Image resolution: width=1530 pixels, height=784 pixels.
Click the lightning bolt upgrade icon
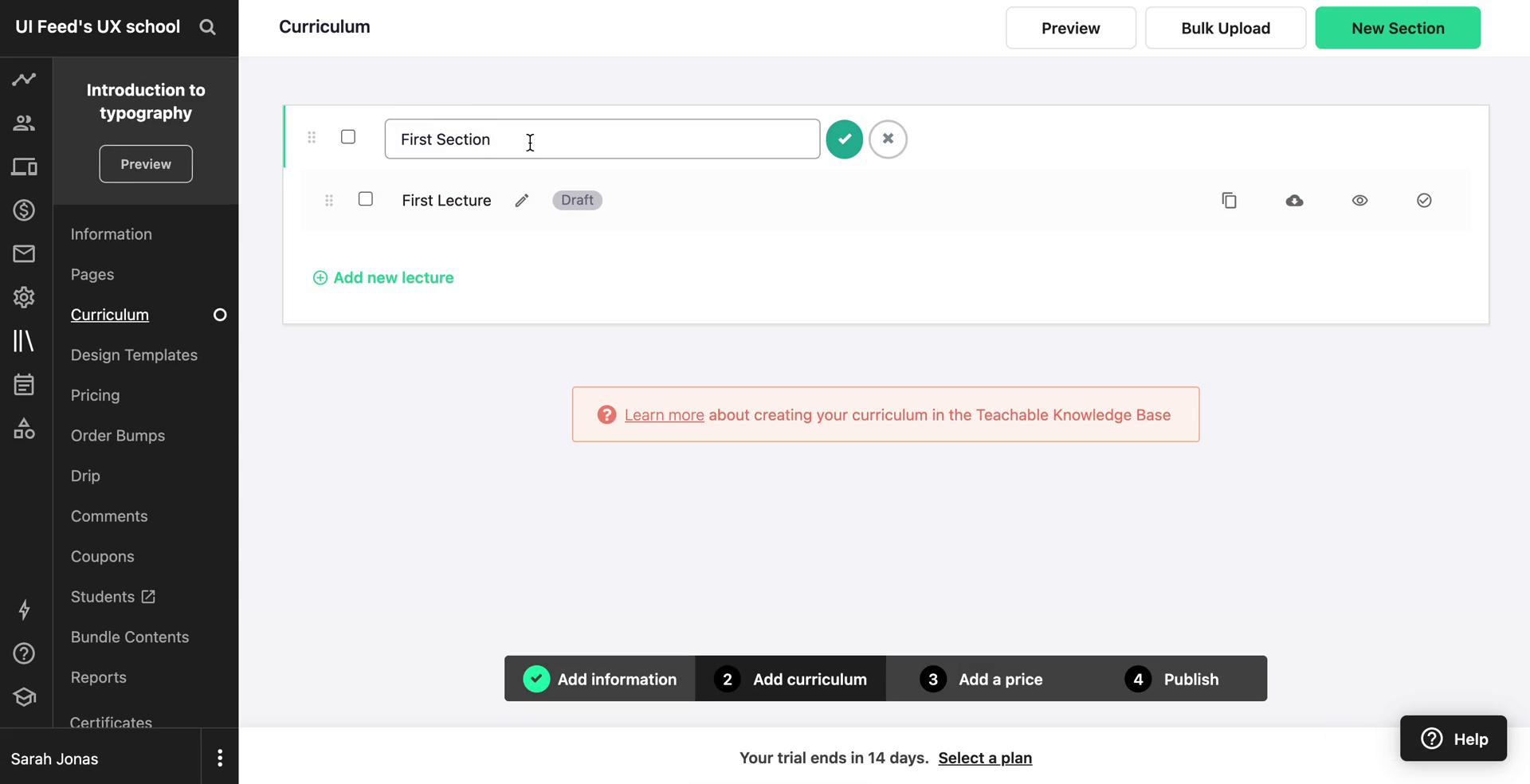pyautogui.click(x=24, y=610)
